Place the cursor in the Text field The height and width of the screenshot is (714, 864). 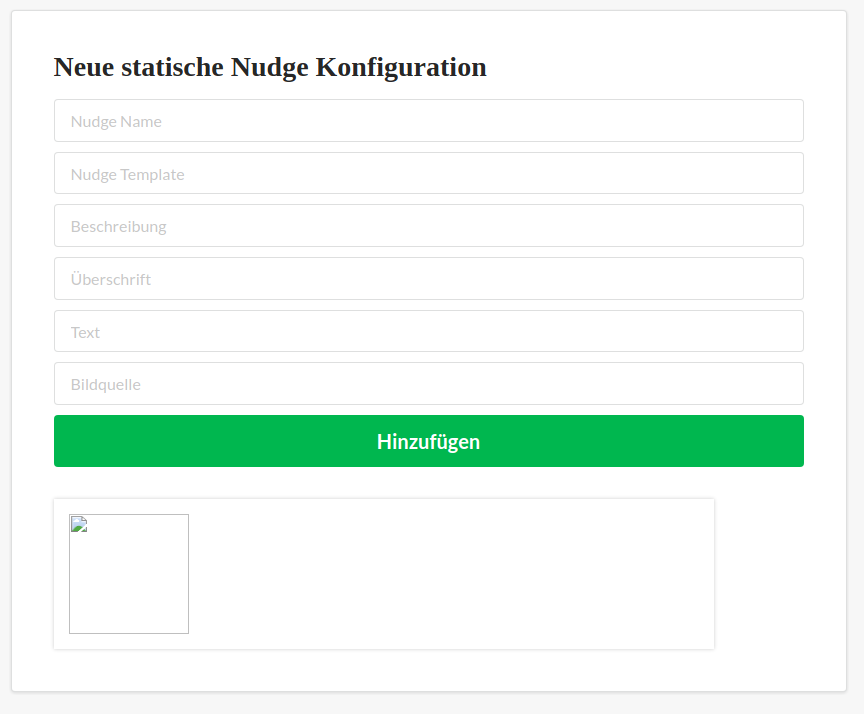pos(428,331)
